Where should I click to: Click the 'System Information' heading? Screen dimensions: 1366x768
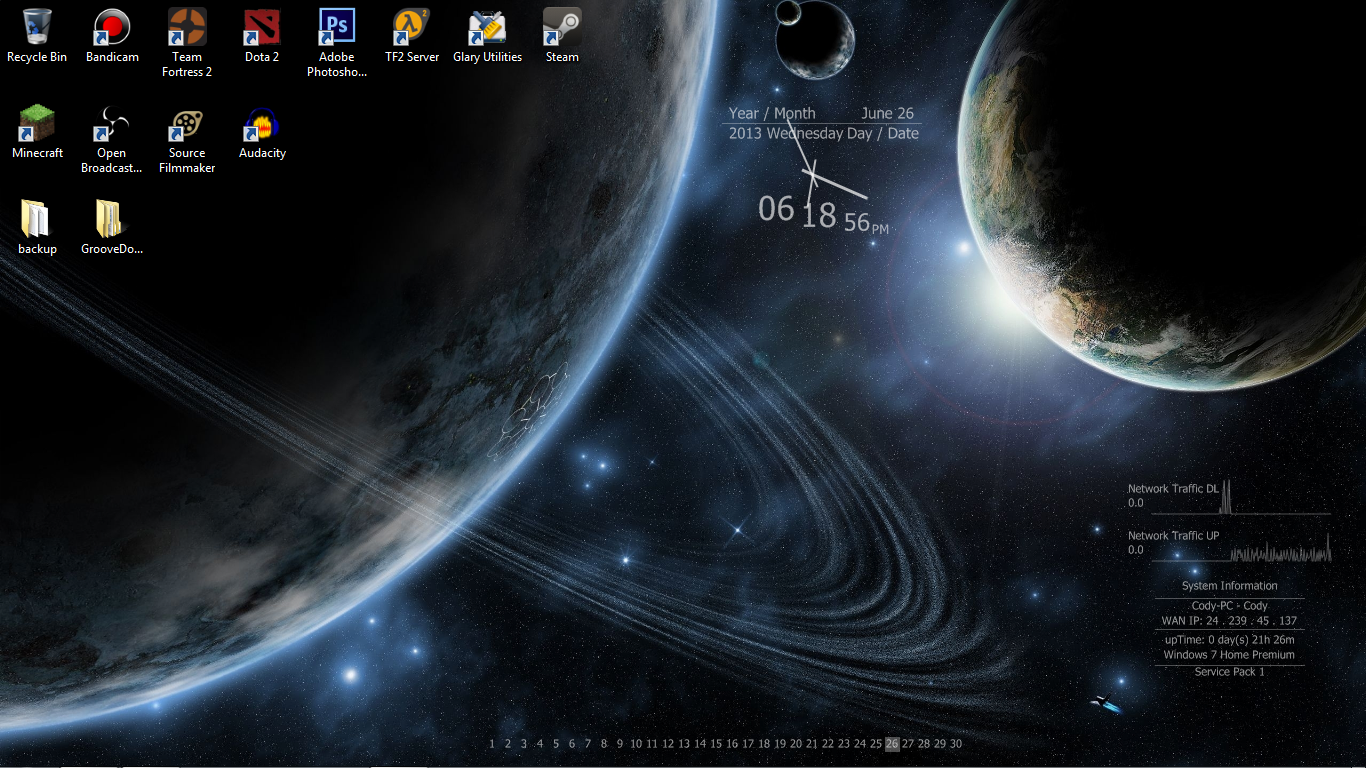click(x=1230, y=586)
